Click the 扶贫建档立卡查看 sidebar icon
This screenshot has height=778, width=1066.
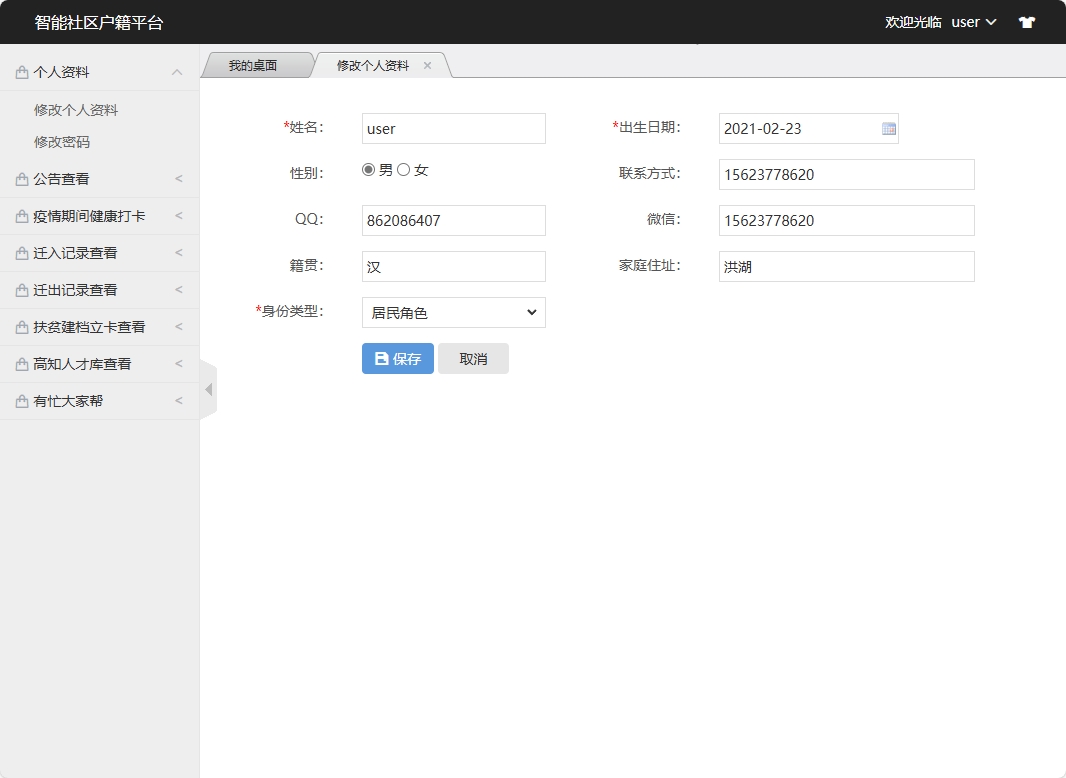point(20,327)
